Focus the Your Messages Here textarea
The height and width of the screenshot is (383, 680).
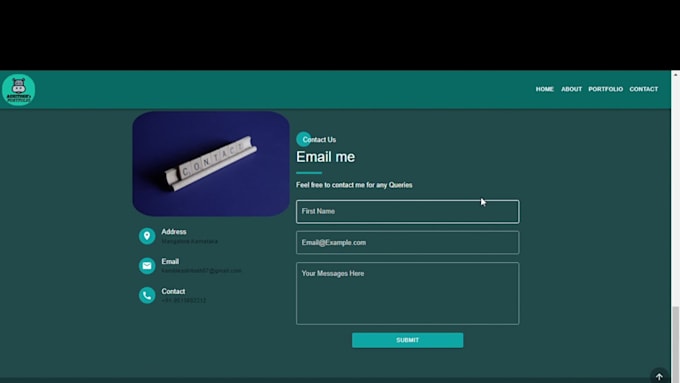tap(407, 293)
